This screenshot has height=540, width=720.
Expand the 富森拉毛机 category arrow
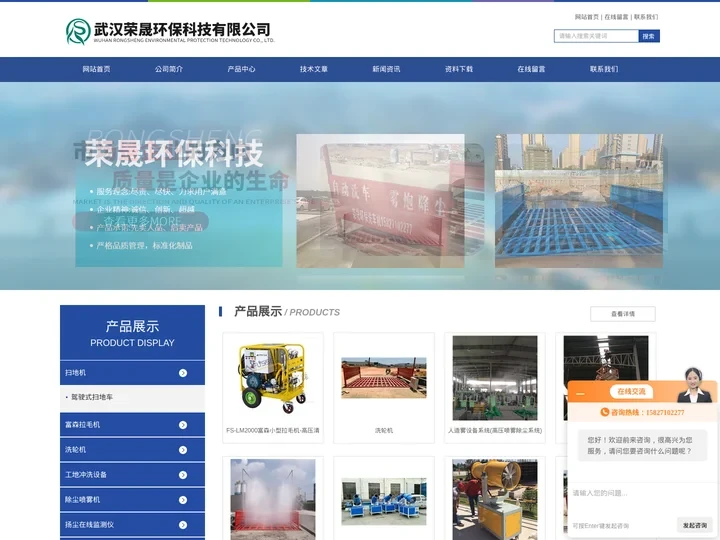pyautogui.click(x=183, y=425)
